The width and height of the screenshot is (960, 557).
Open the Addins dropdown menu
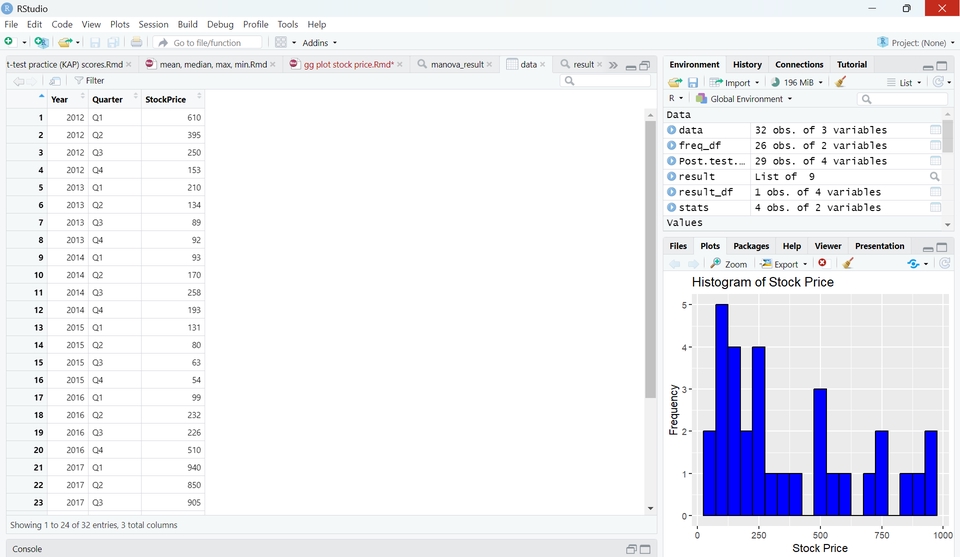tap(320, 43)
